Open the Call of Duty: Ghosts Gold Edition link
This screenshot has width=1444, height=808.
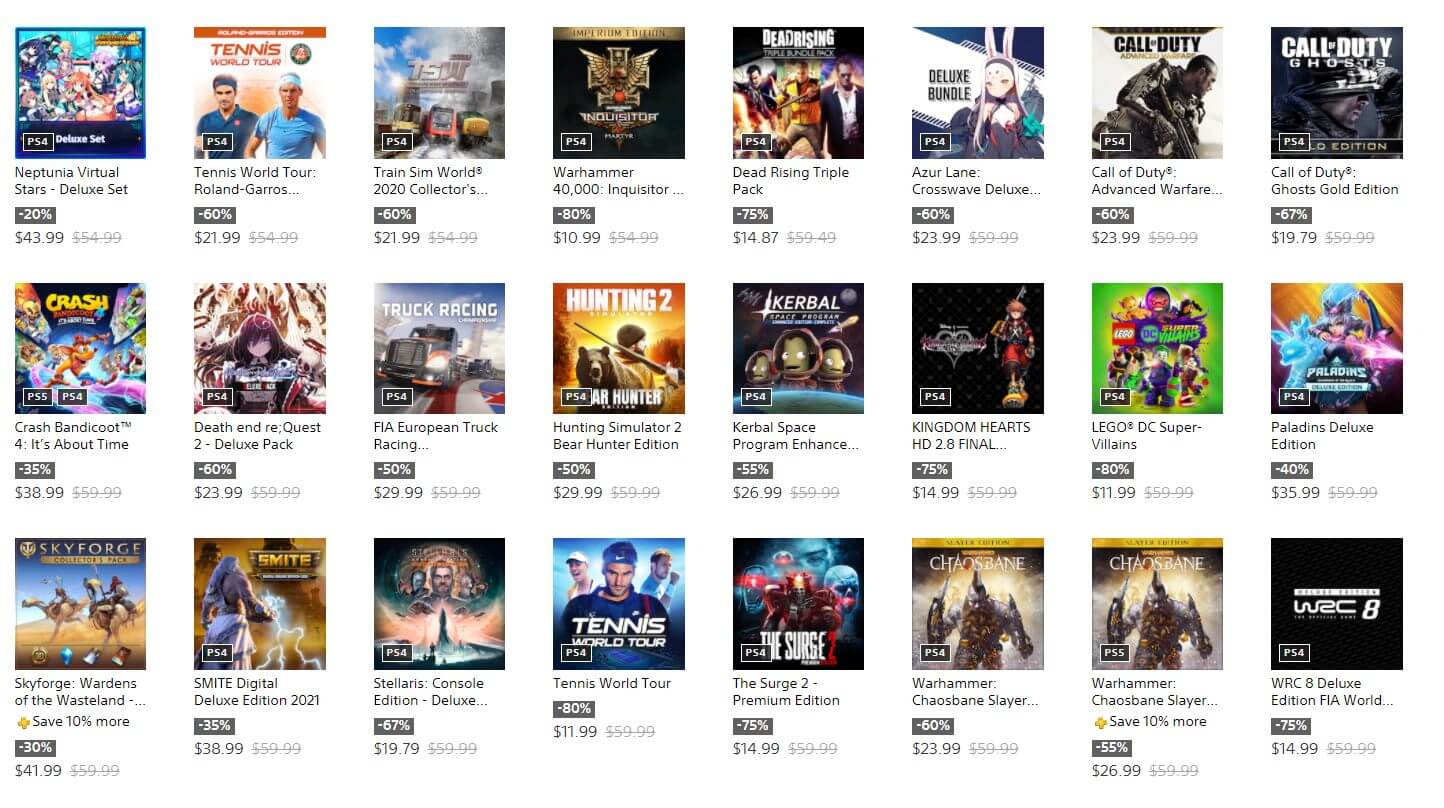[1335, 181]
